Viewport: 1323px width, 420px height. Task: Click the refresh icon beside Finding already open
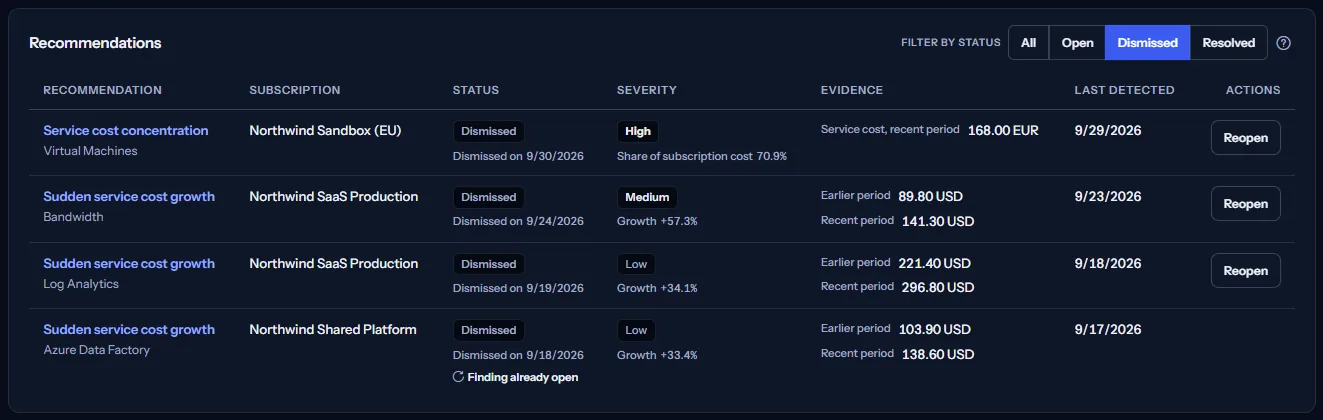(x=458, y=377)
